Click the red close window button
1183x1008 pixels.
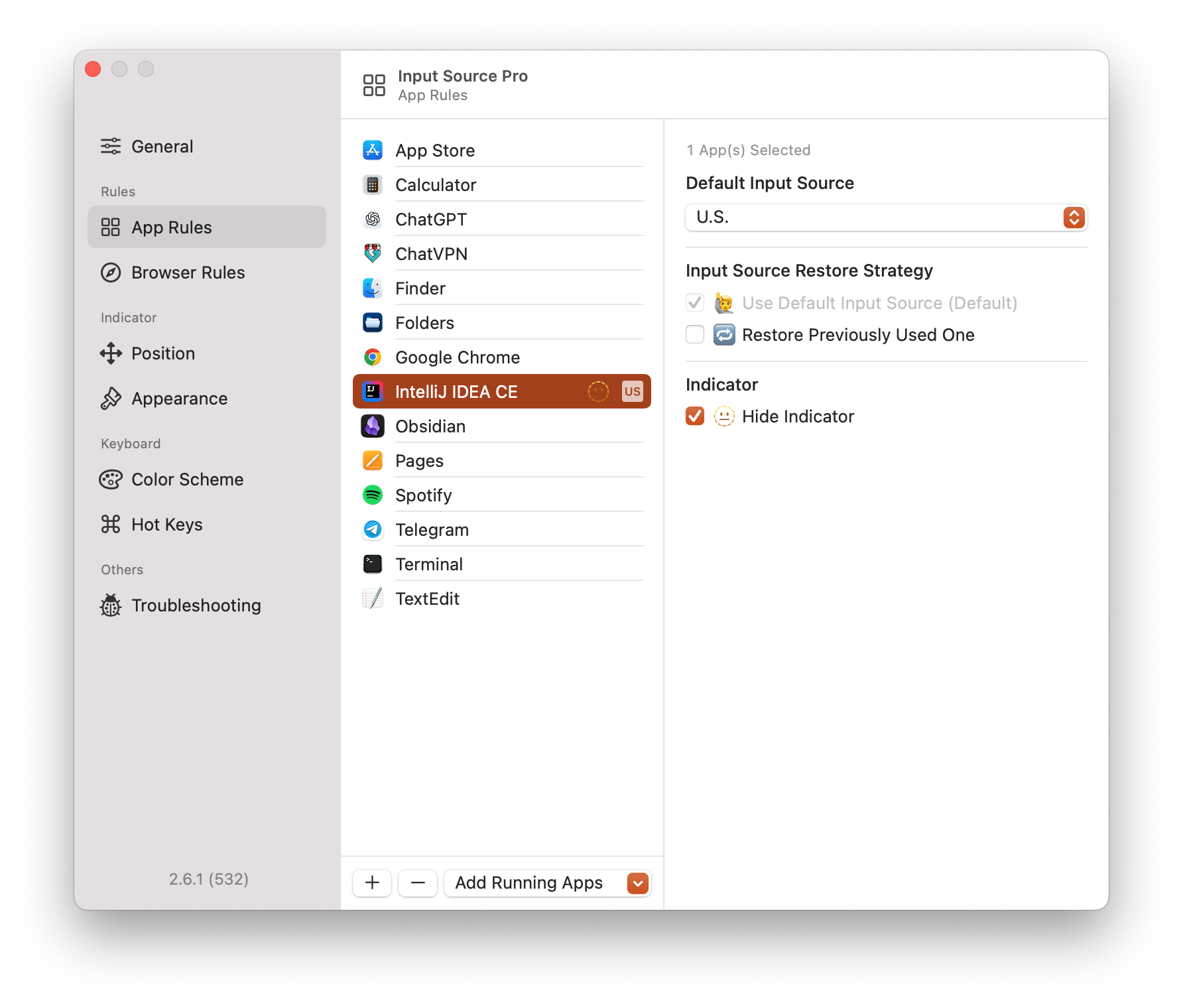coord(93,69)
